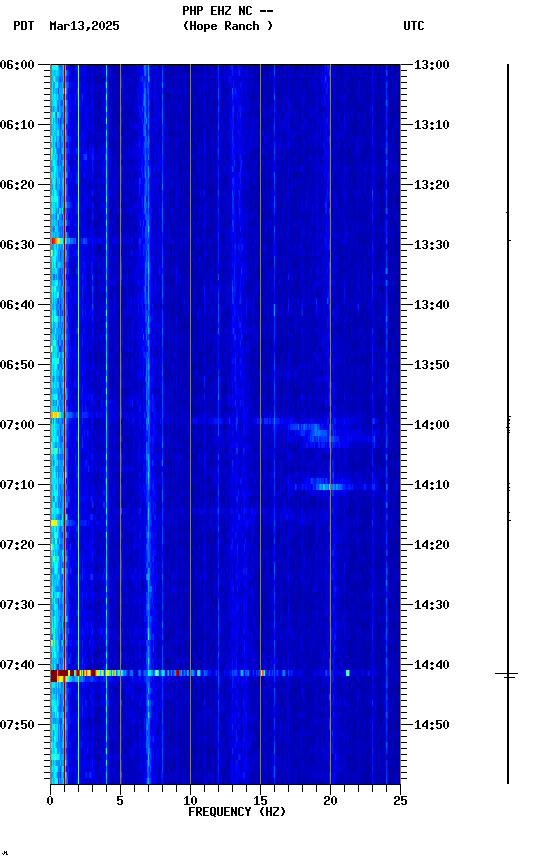Click the 06:10 PDT time label
Screen dimensions: 552x864
pos(17,125)
